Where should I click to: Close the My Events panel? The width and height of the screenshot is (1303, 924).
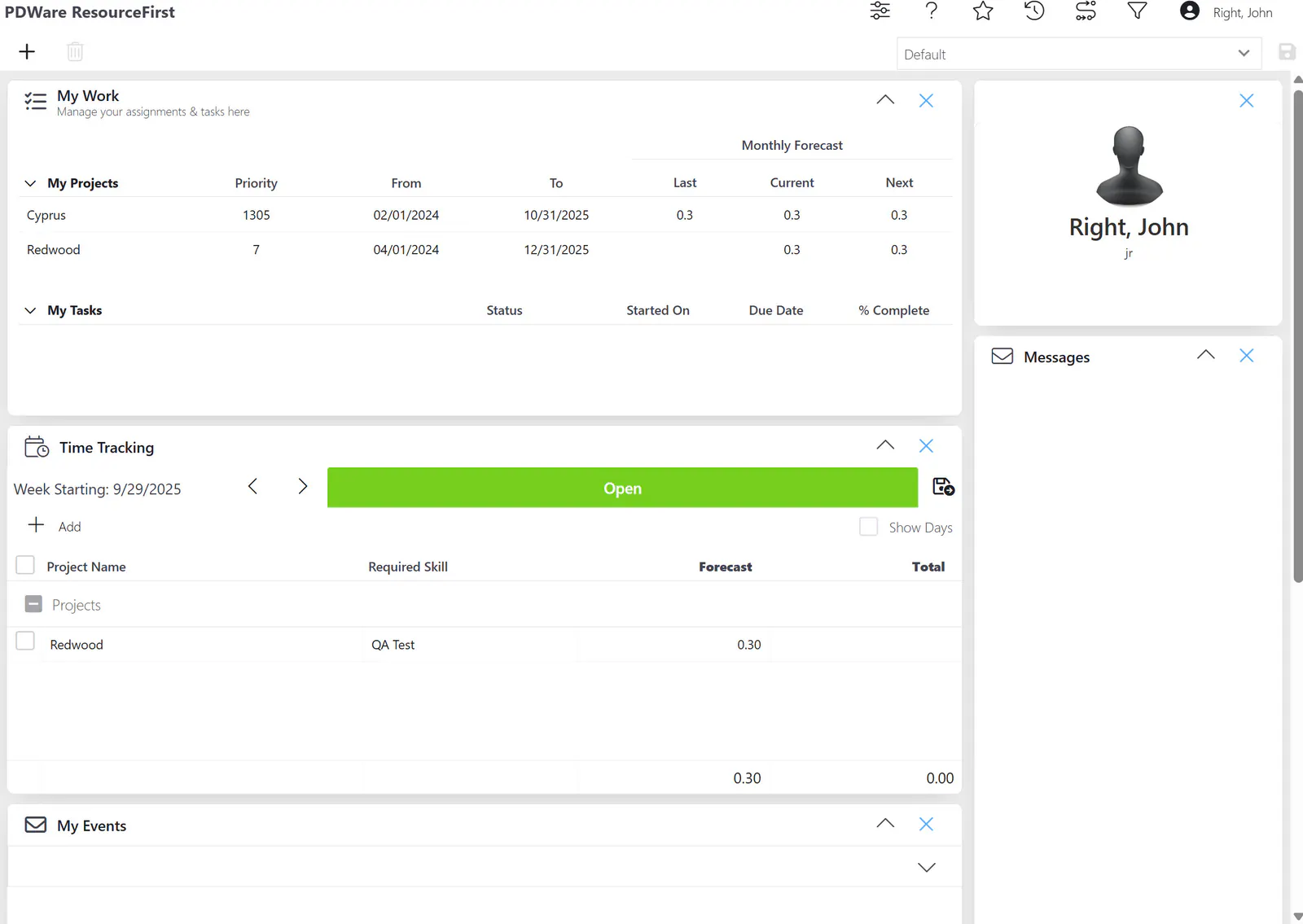926,825
